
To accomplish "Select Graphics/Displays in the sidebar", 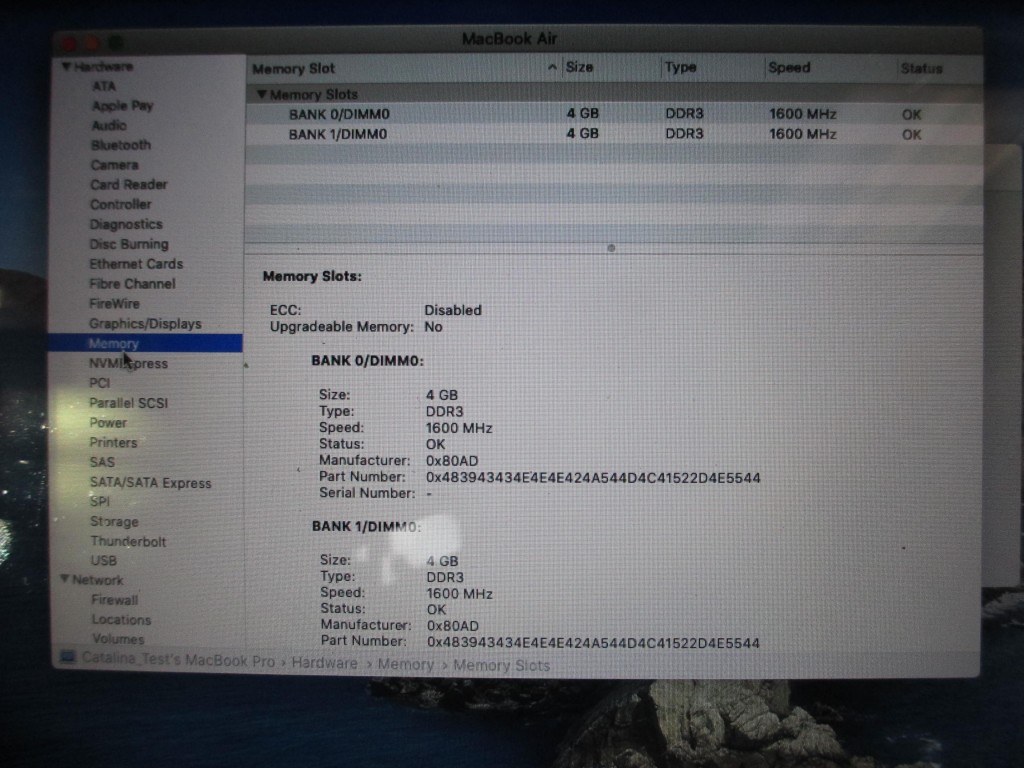I will click(145, 324).
